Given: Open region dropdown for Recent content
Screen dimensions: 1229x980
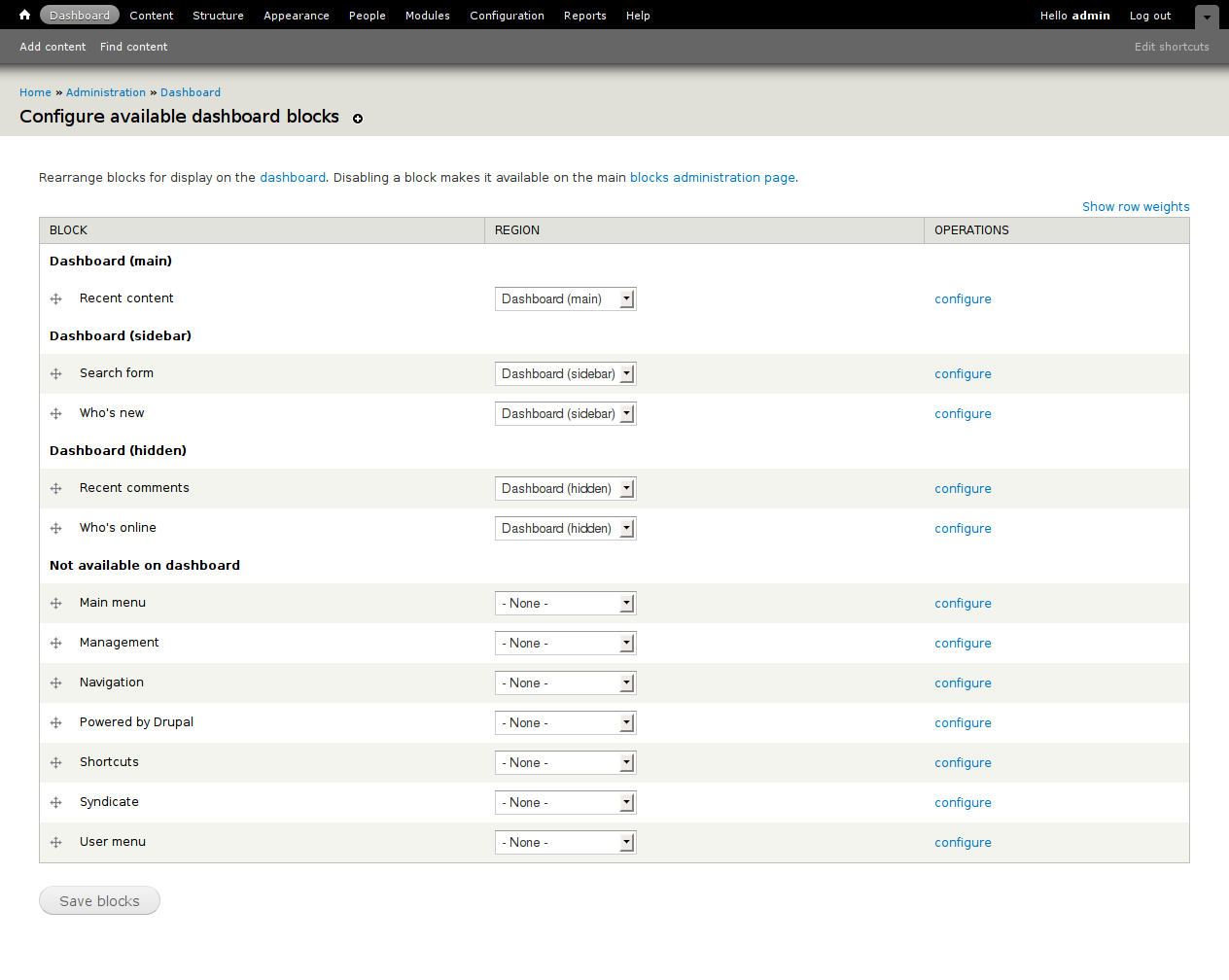Looking at the screenshot, I should tap(565, 299).
